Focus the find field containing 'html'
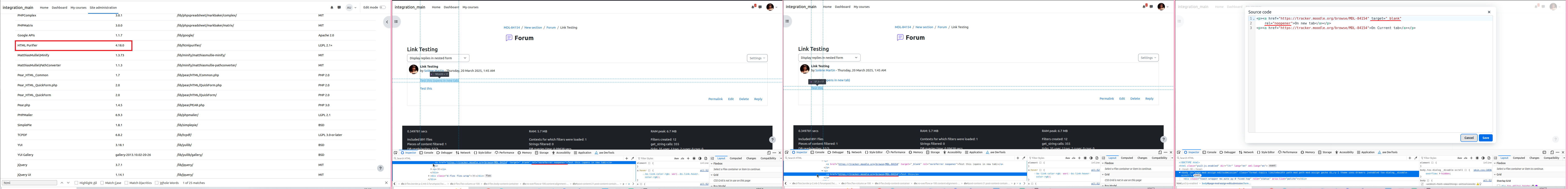The width and height of the screenshot is (1568, 189). tap(29, 183)
